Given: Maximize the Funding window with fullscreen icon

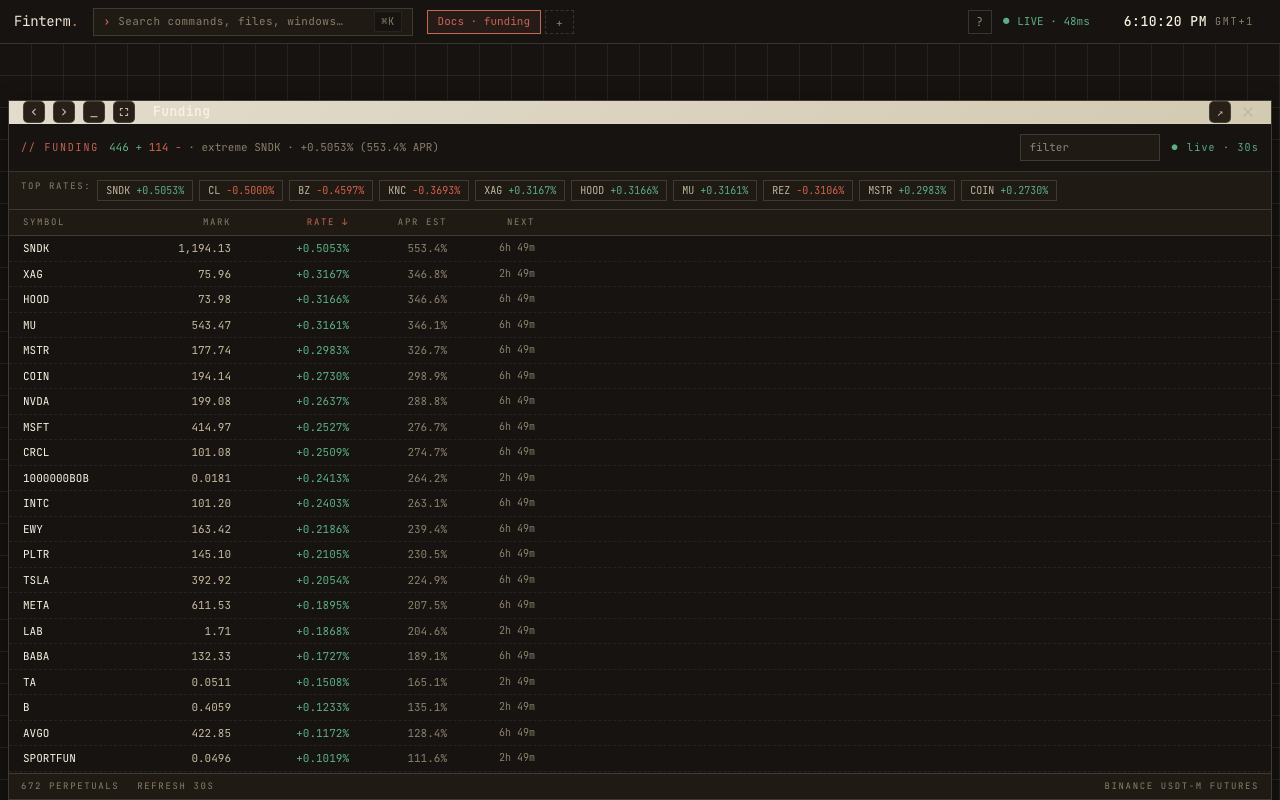Looking at the screenshot, I should [x=124, y=112].
